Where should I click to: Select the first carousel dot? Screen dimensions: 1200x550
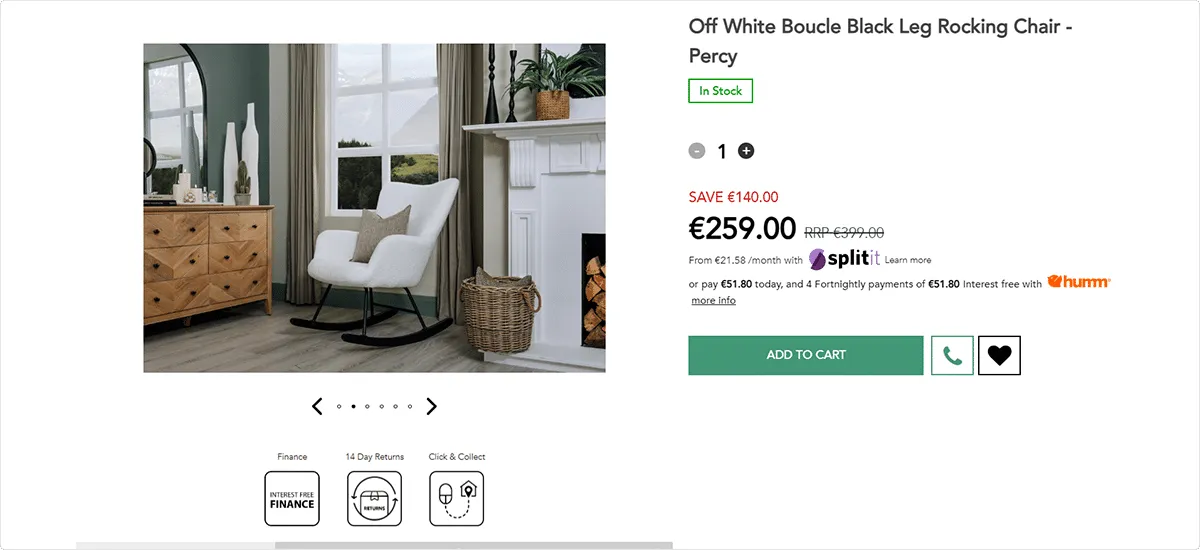pos(339,407)
